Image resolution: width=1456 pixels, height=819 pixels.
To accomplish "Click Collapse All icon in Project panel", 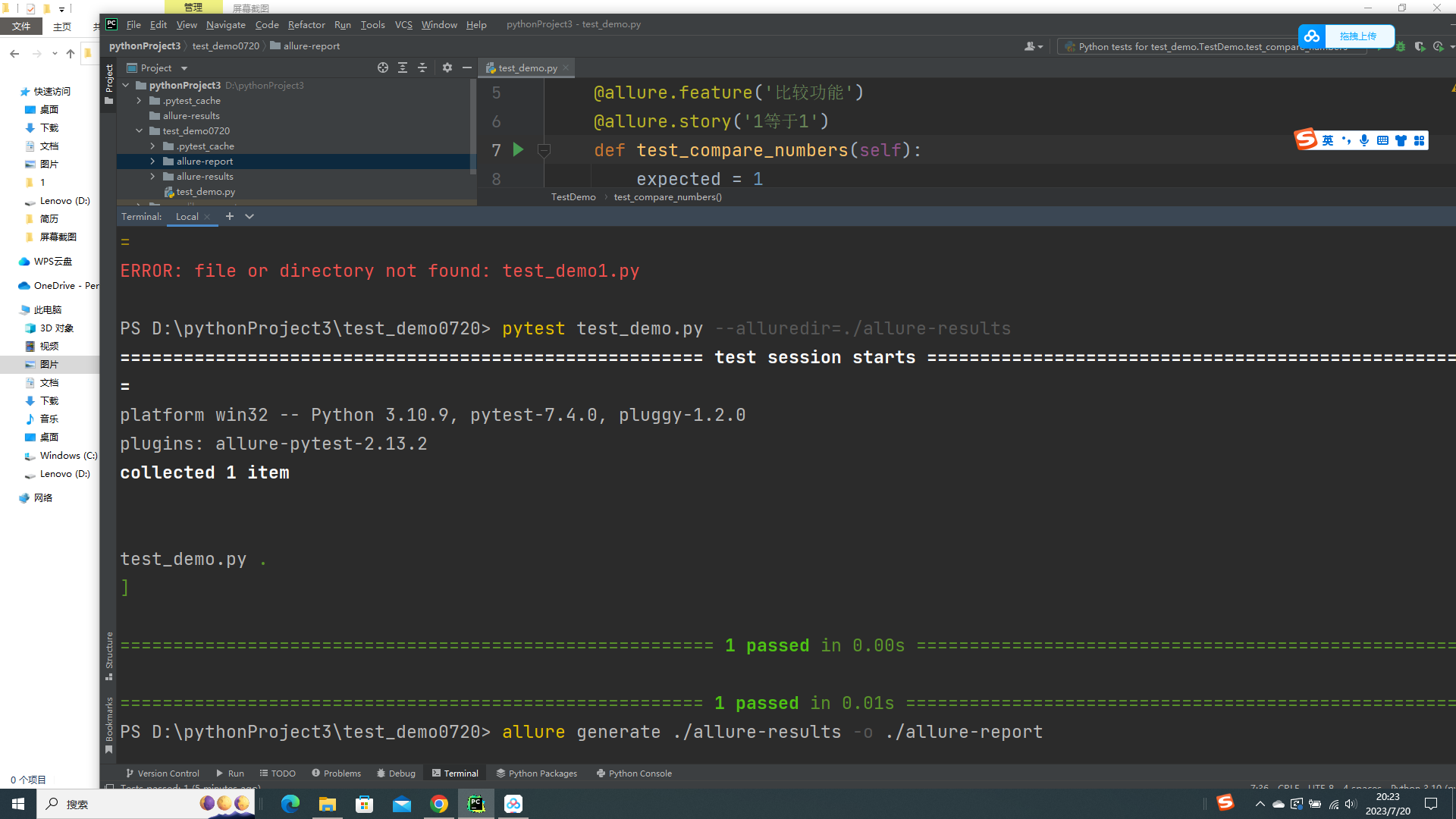I will [x=422, y=67].
